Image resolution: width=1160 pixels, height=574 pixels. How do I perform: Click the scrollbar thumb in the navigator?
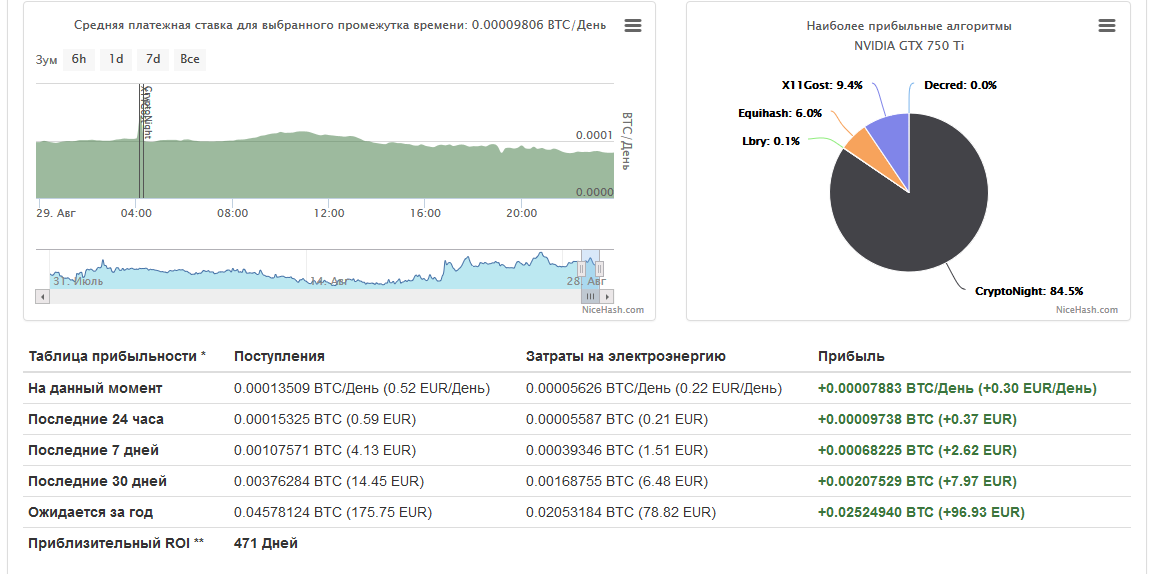590,296
